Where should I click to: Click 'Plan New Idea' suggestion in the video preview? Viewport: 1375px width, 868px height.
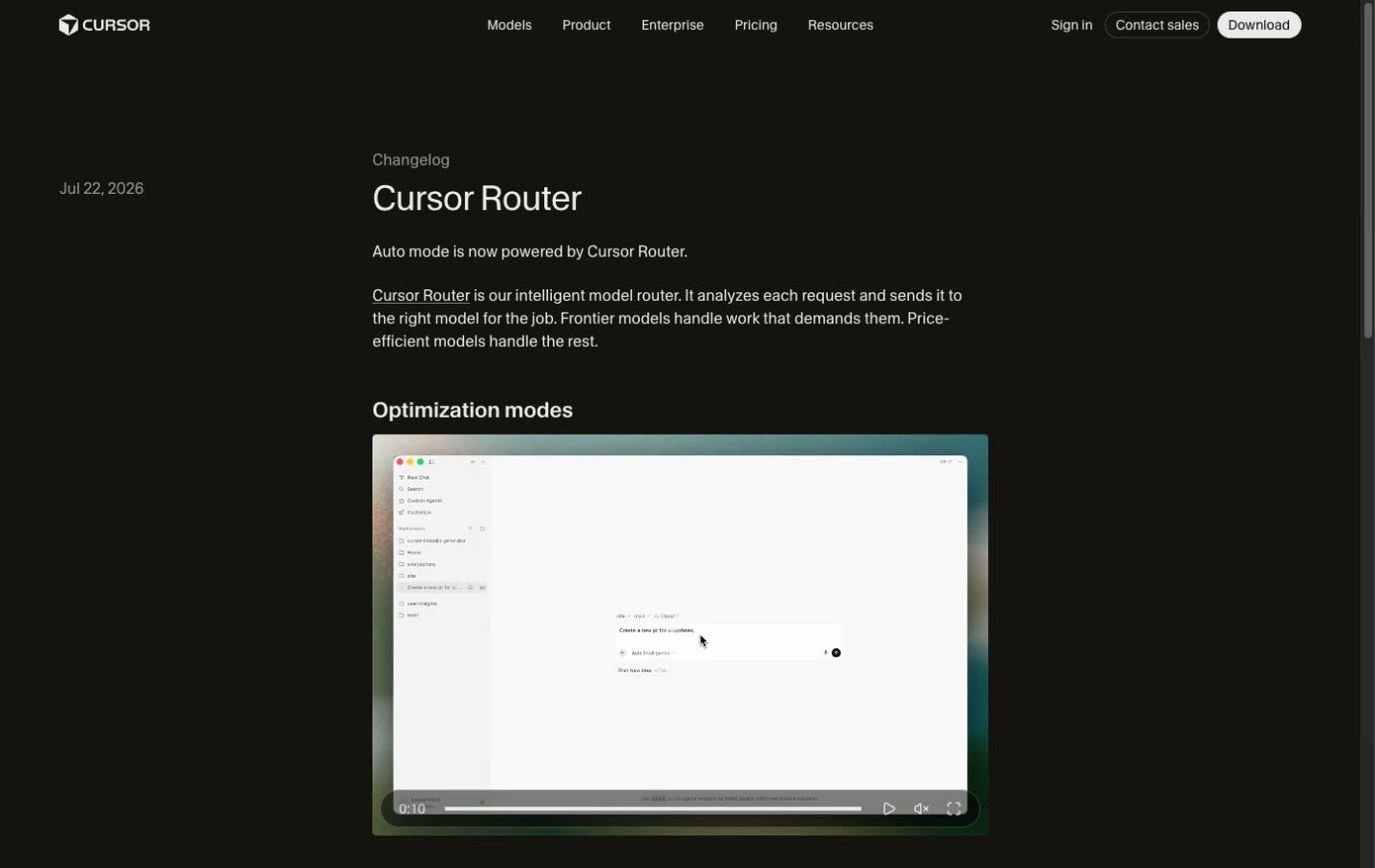(x=634, y=670)
